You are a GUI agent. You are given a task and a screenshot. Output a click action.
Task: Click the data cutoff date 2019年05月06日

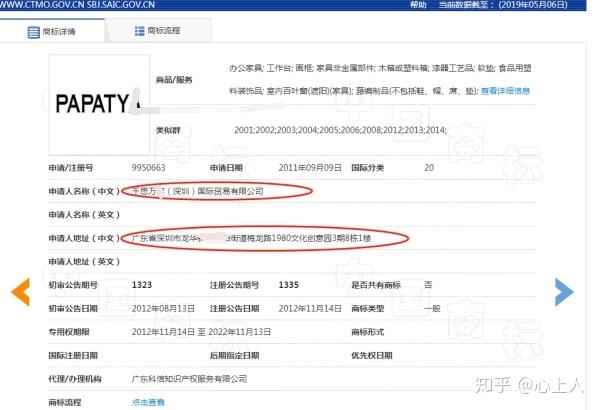point(533,5)
